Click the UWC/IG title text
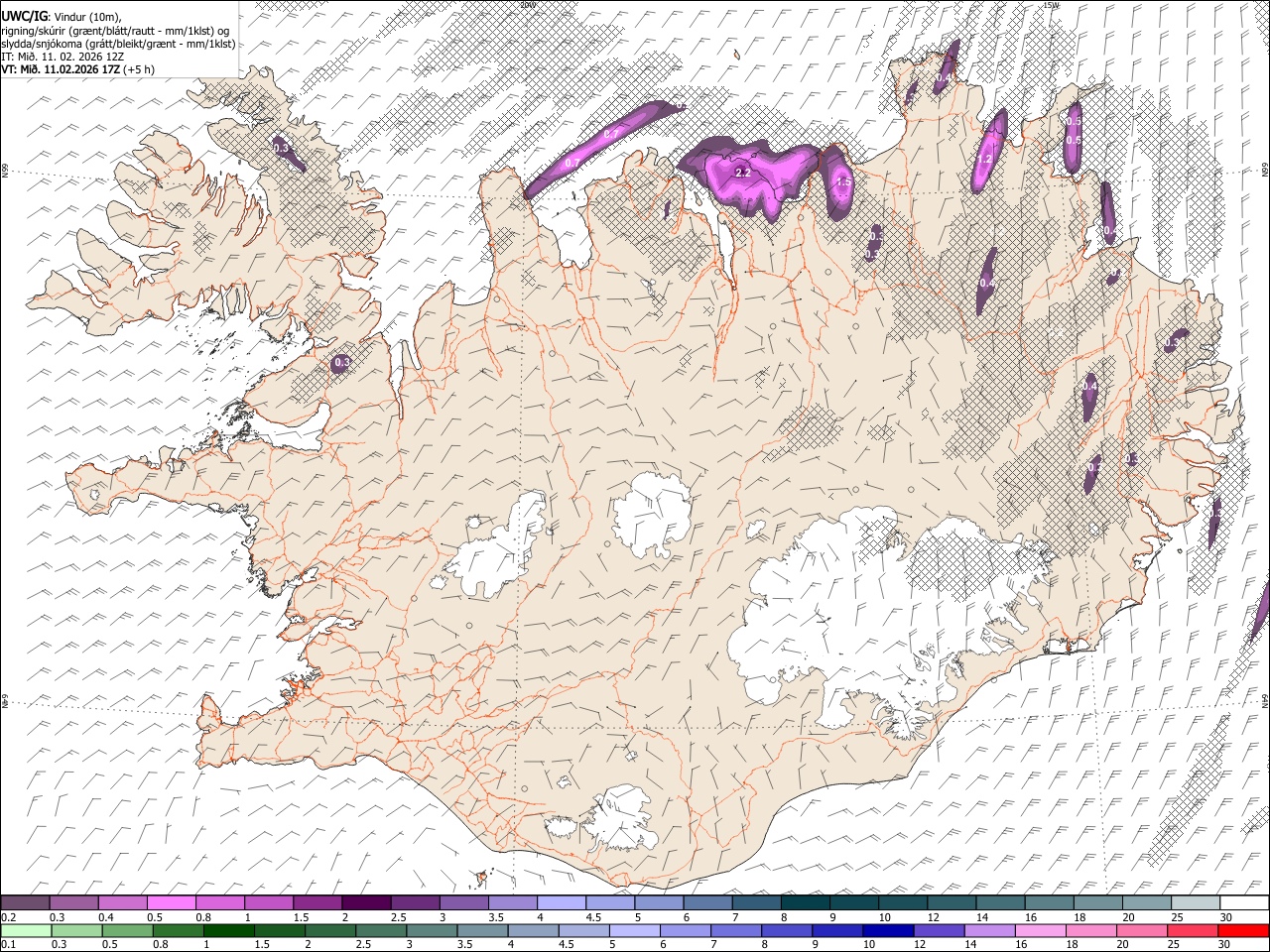 pyautogui.click(x=23, y=16)
